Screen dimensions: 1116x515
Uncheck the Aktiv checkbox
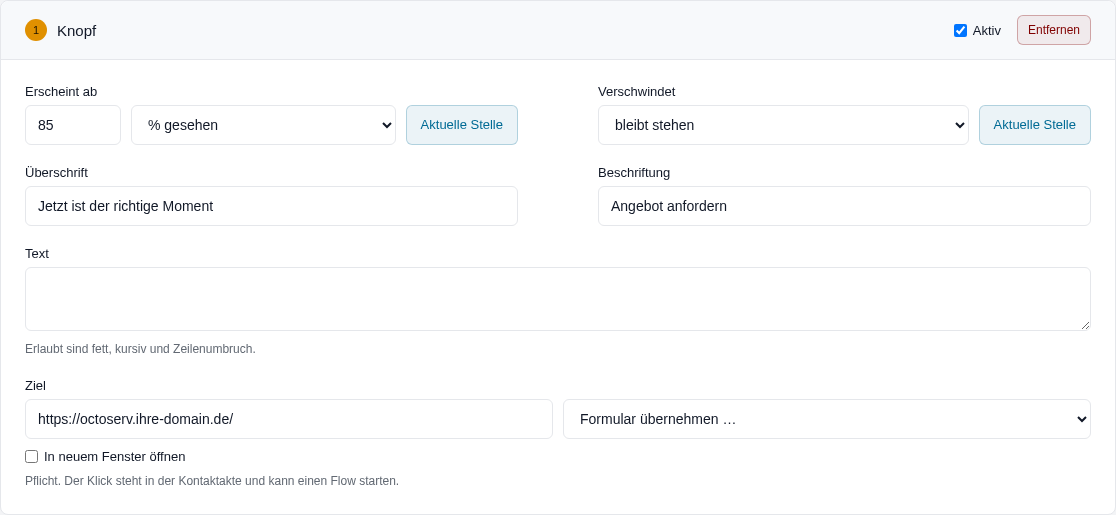960,31
